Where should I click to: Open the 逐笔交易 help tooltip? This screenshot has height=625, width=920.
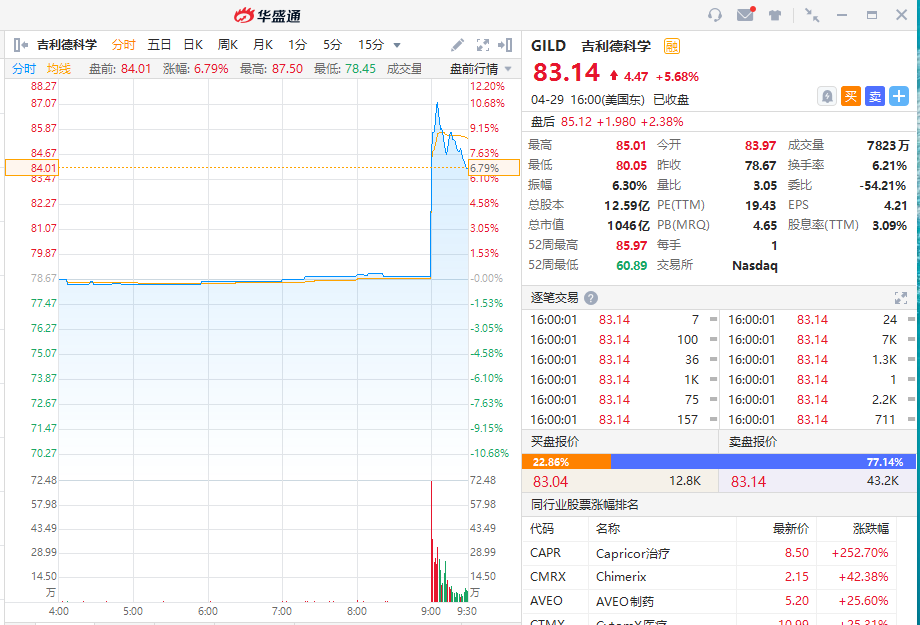[x=591, y=298]
